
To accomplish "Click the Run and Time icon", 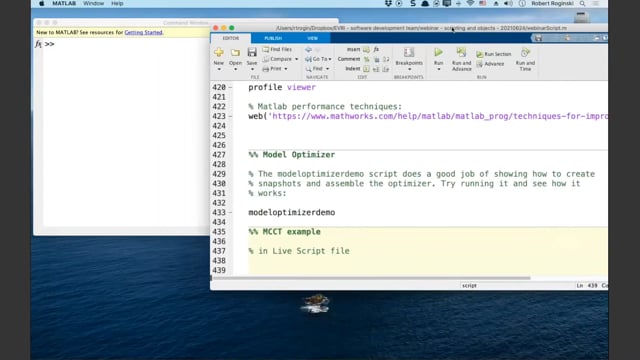I will (x=525, y=52).
